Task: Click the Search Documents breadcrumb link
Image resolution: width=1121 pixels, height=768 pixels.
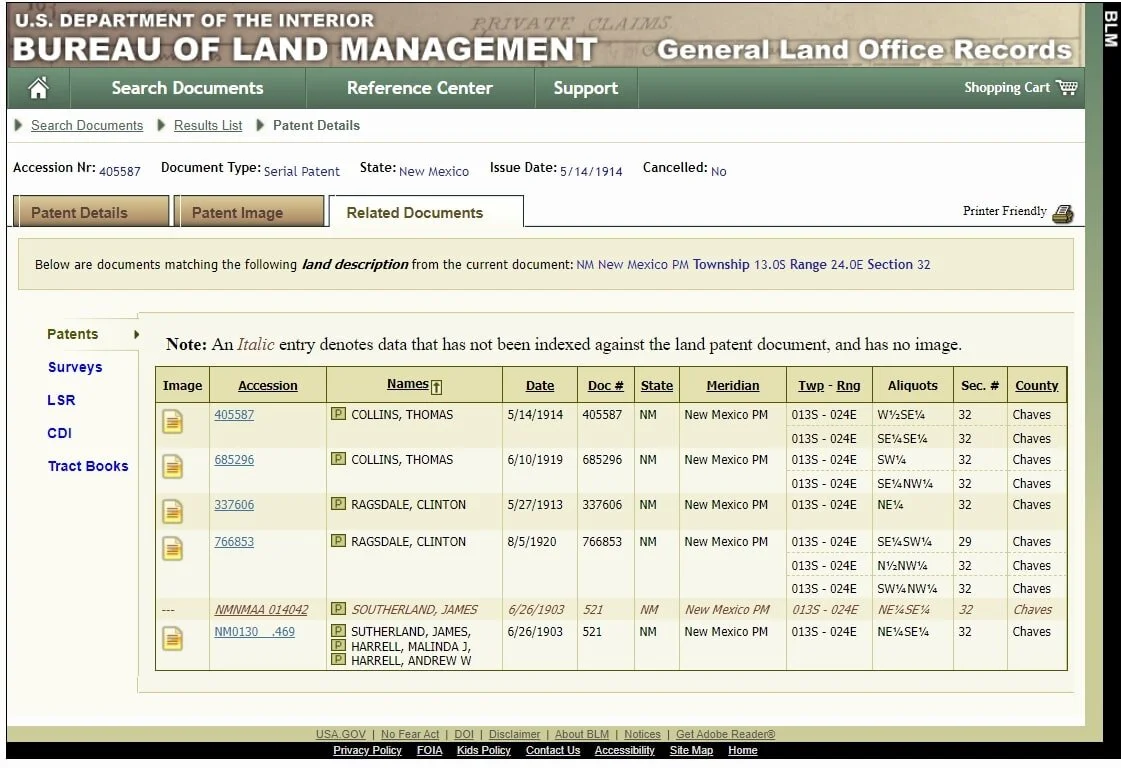Action: coord(87,125)
